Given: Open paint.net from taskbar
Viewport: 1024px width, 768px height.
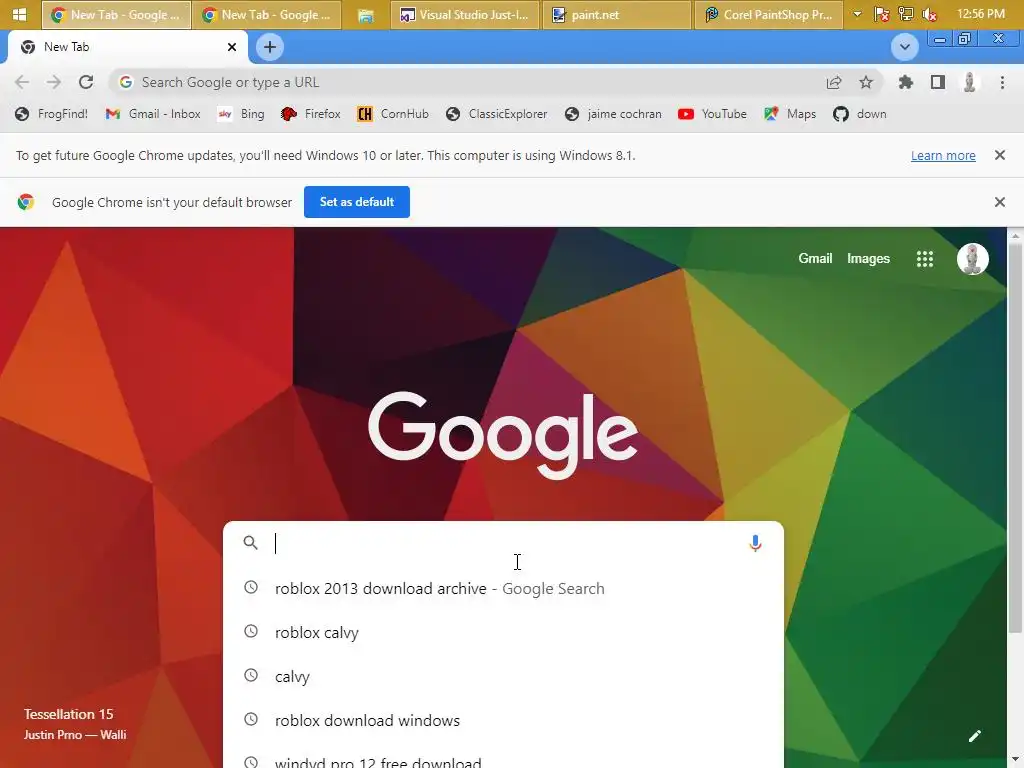Looking at the screenshot, I should (616, 14).
